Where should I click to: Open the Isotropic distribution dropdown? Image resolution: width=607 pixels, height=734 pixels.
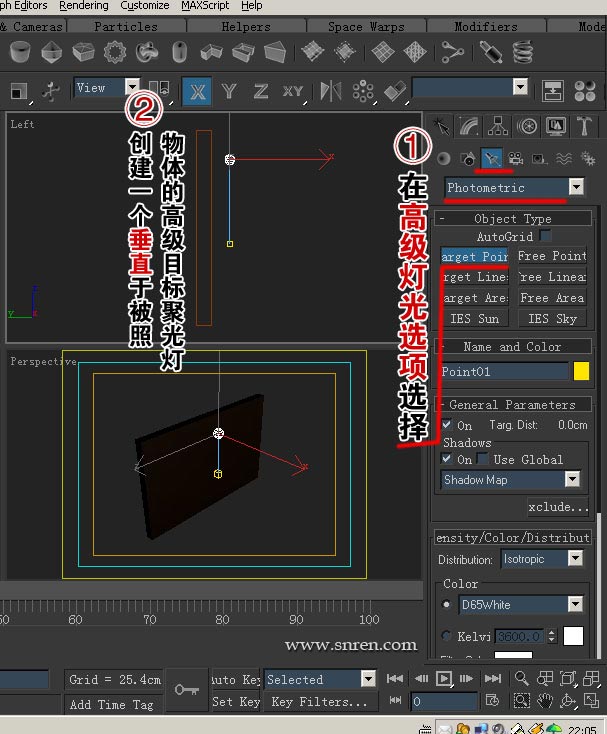pyautogui.click(x=575, y=560)
